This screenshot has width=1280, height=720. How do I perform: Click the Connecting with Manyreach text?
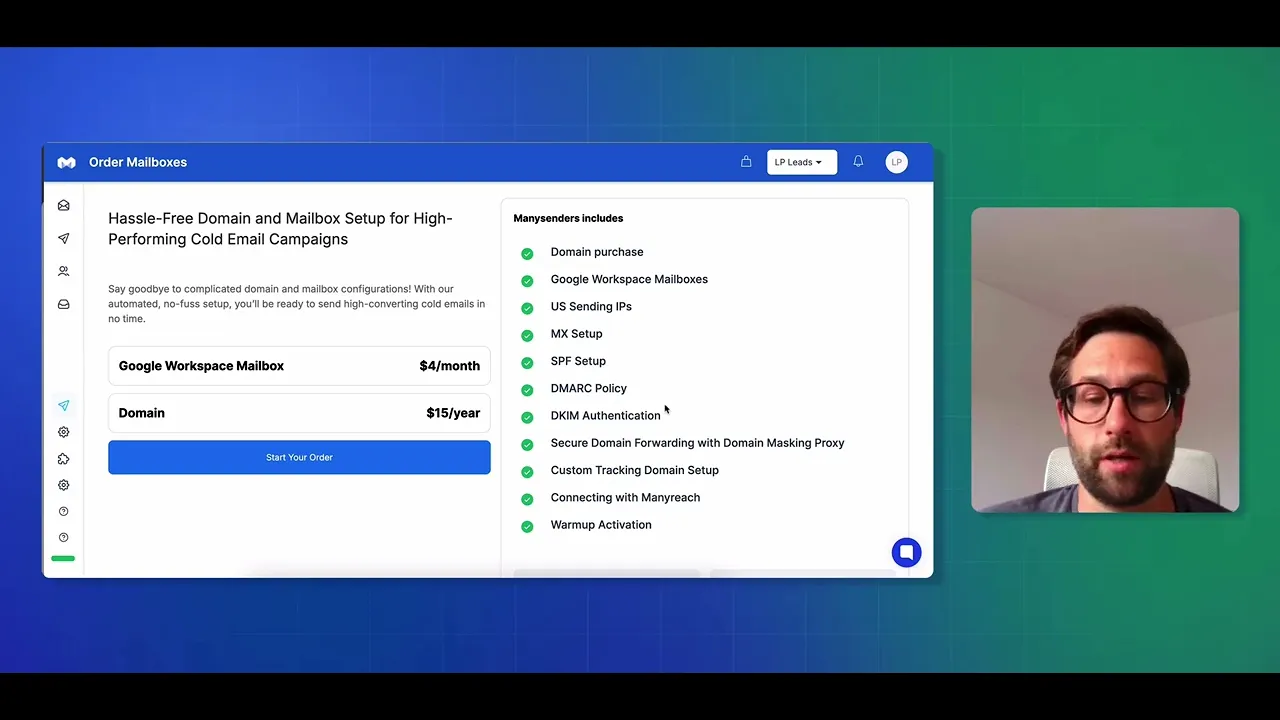tap(625, 497)
